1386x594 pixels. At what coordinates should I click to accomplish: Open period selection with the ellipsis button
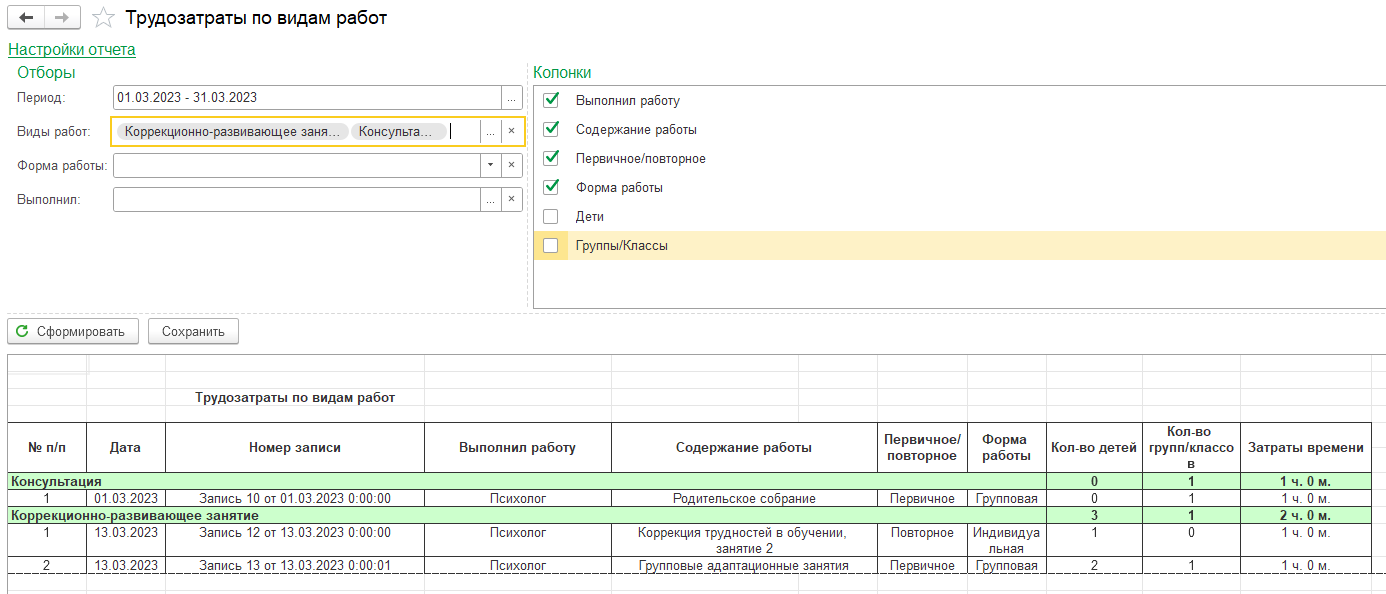pyautogui.click(x=512, y=98)
